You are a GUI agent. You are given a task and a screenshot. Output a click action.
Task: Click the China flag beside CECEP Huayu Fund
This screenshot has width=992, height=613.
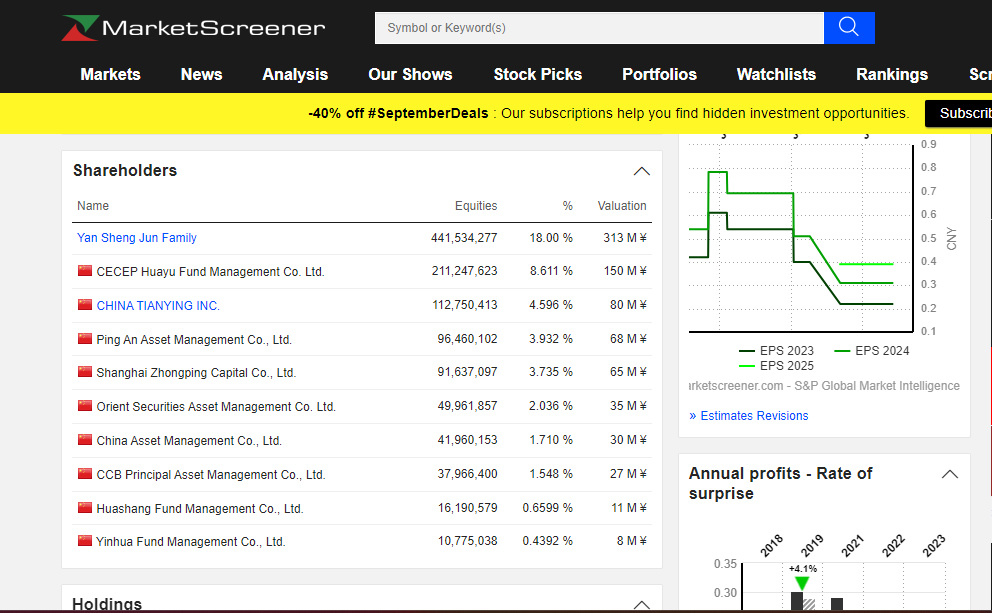(85, 271)
